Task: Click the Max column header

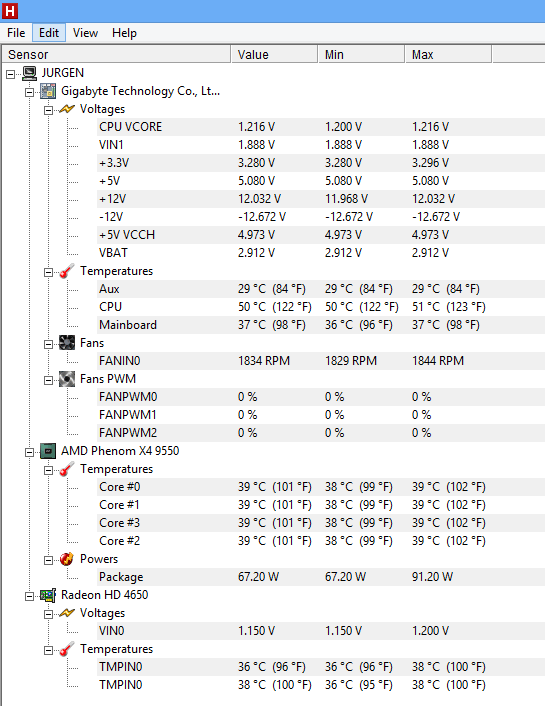Action: tap(448, 54)
